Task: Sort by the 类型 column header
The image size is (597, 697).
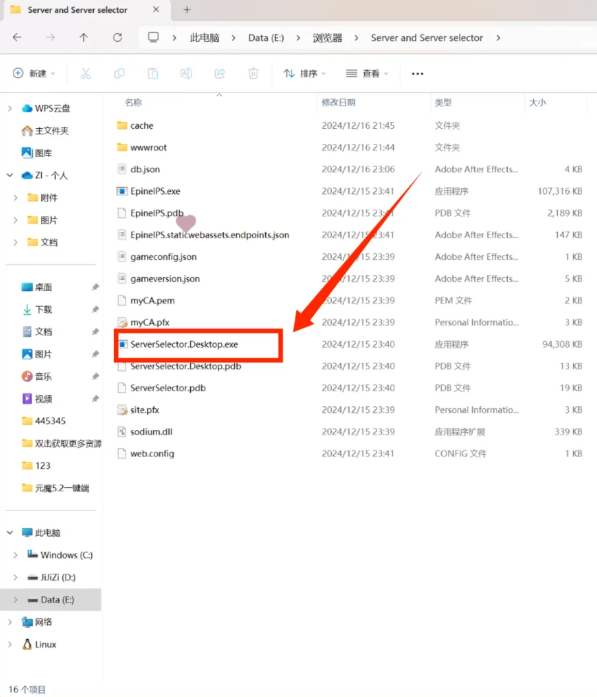Action: click(x=443, y=102)
